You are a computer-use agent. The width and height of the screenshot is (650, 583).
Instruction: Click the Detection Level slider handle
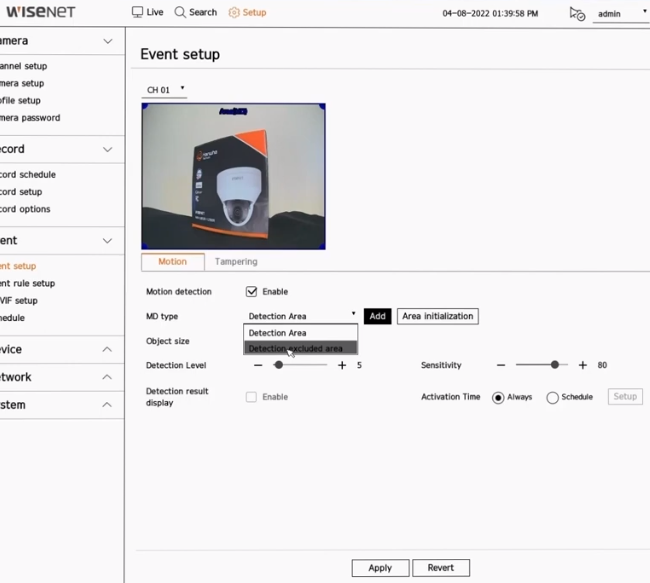tap(279, 365)
